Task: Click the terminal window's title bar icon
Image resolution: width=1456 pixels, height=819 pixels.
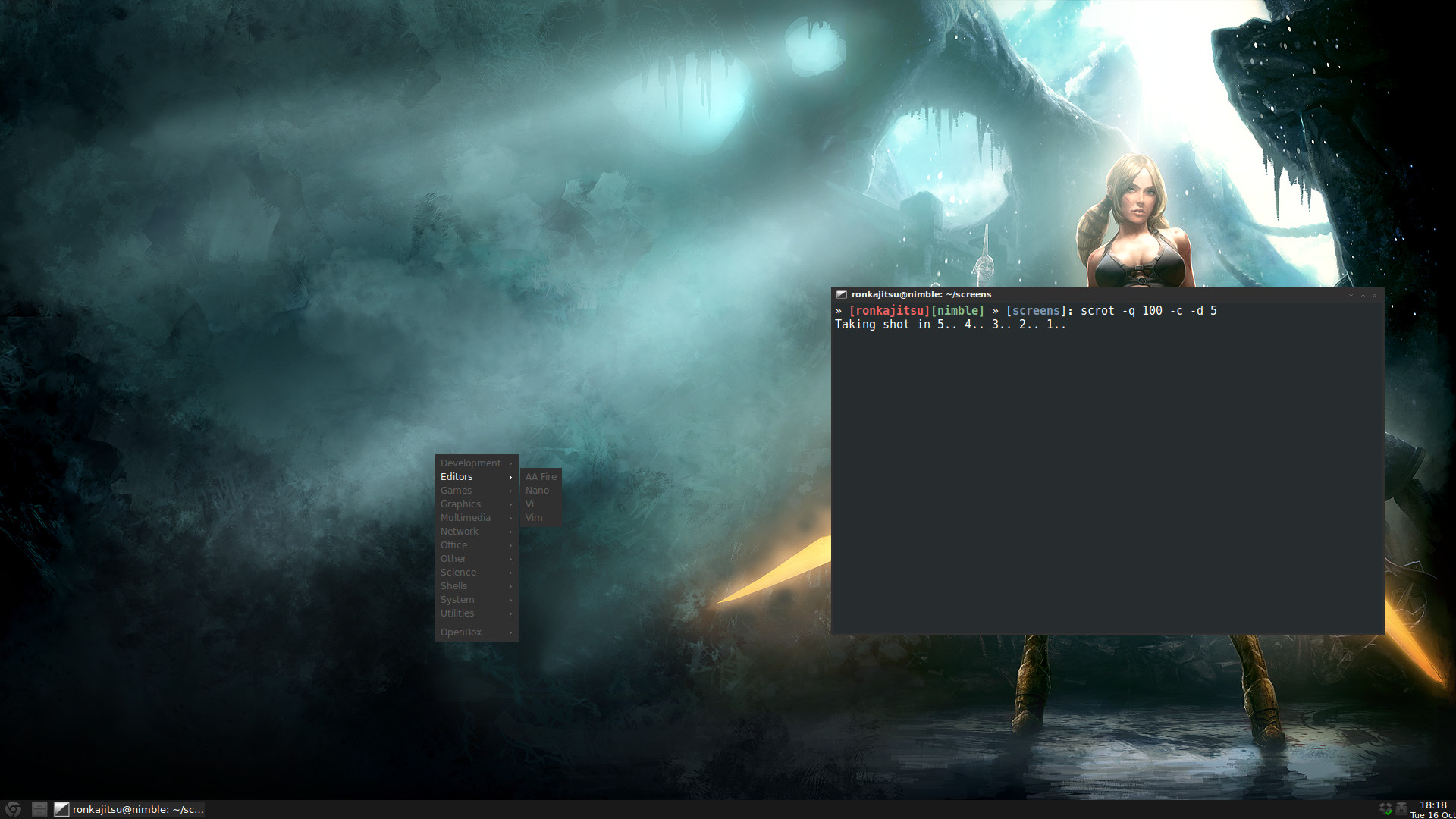Action: [x=841, y=294]
